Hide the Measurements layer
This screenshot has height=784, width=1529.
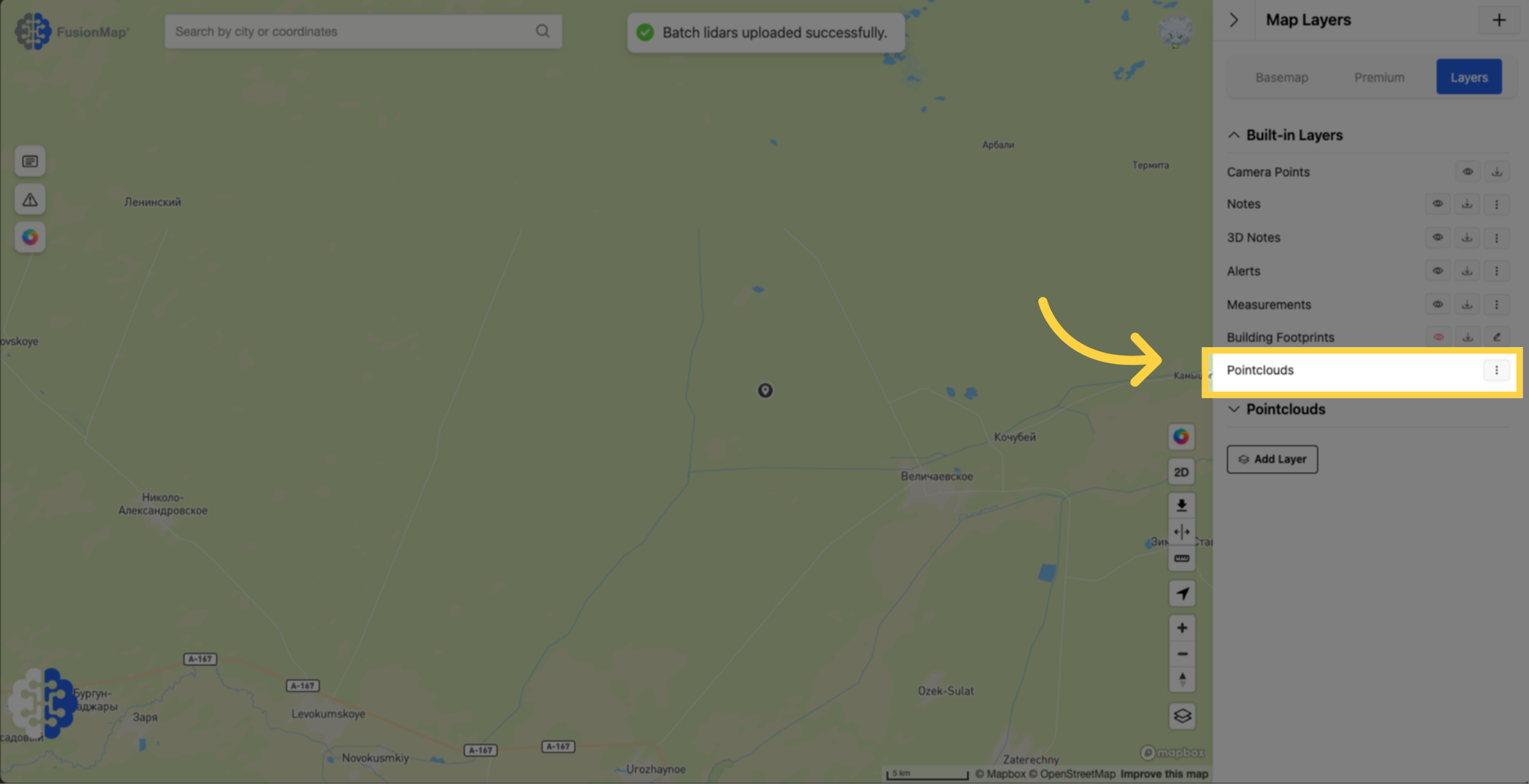click(1437, 304)
